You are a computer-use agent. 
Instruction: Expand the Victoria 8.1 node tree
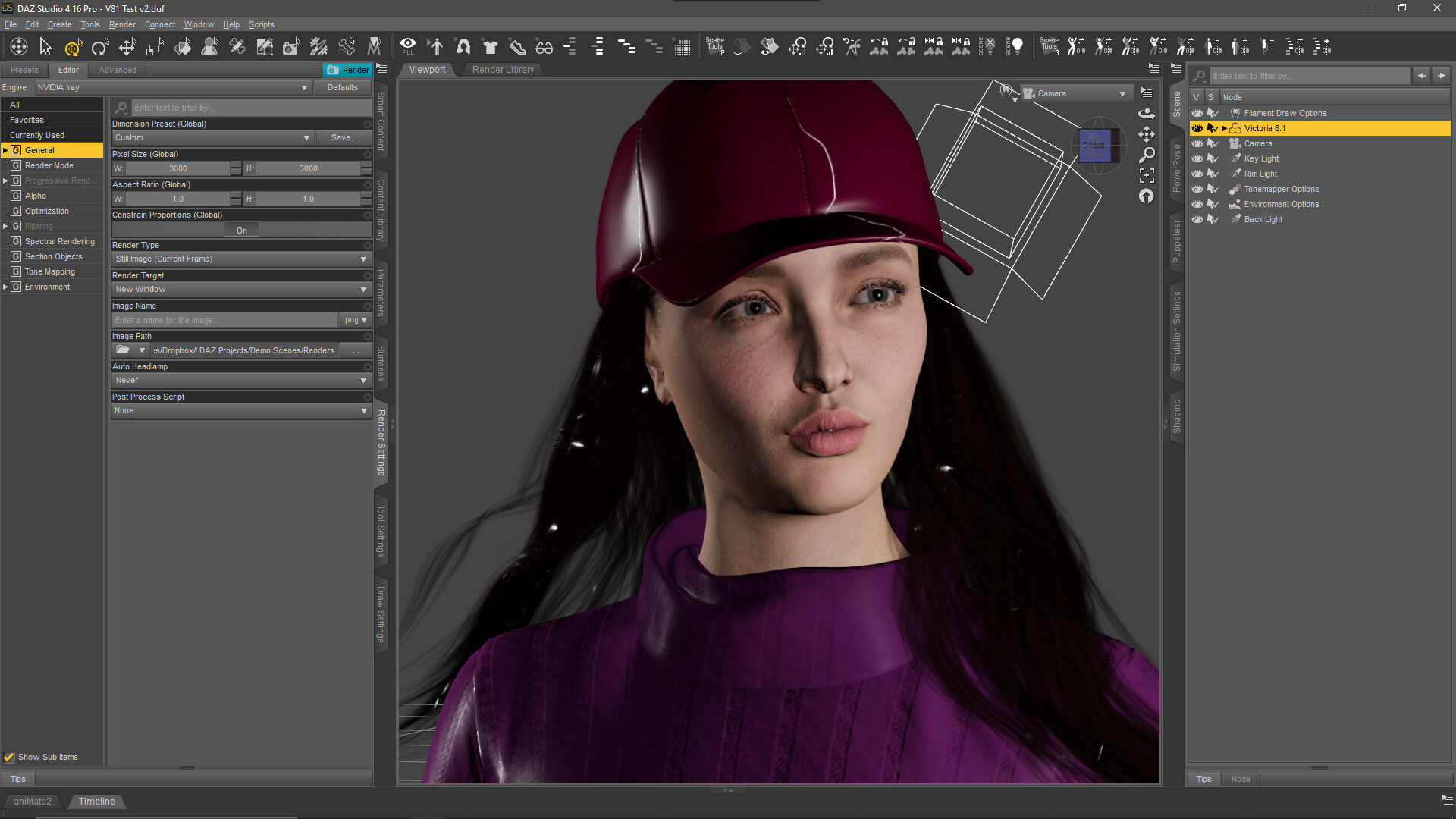(1224, 128)
